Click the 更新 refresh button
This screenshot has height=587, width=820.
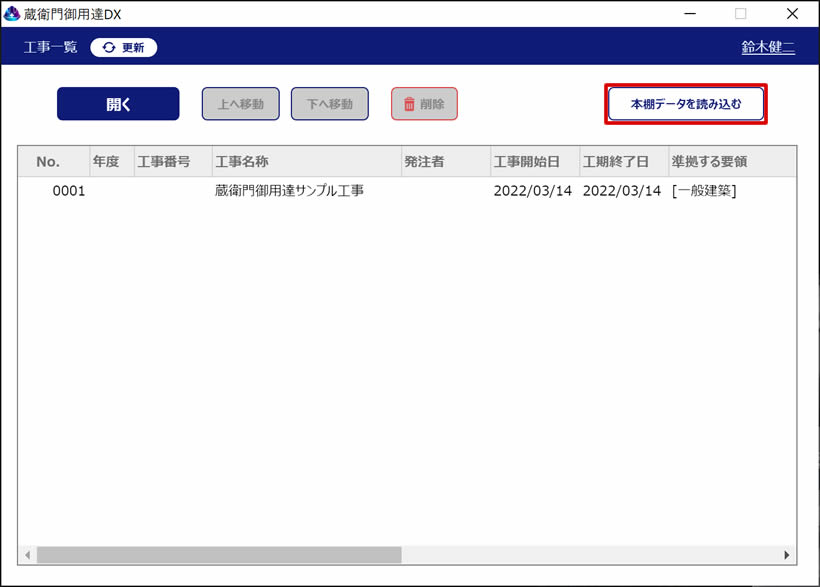click(x=123, y=48)
